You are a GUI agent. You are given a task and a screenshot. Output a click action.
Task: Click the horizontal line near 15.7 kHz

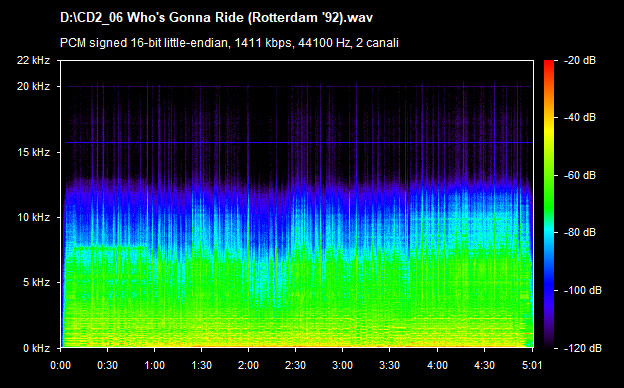(299, 142)
